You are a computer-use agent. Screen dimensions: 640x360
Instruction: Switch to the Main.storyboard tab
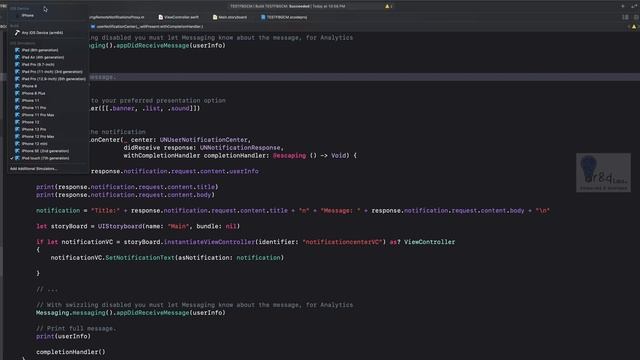[x=230, y=17]
